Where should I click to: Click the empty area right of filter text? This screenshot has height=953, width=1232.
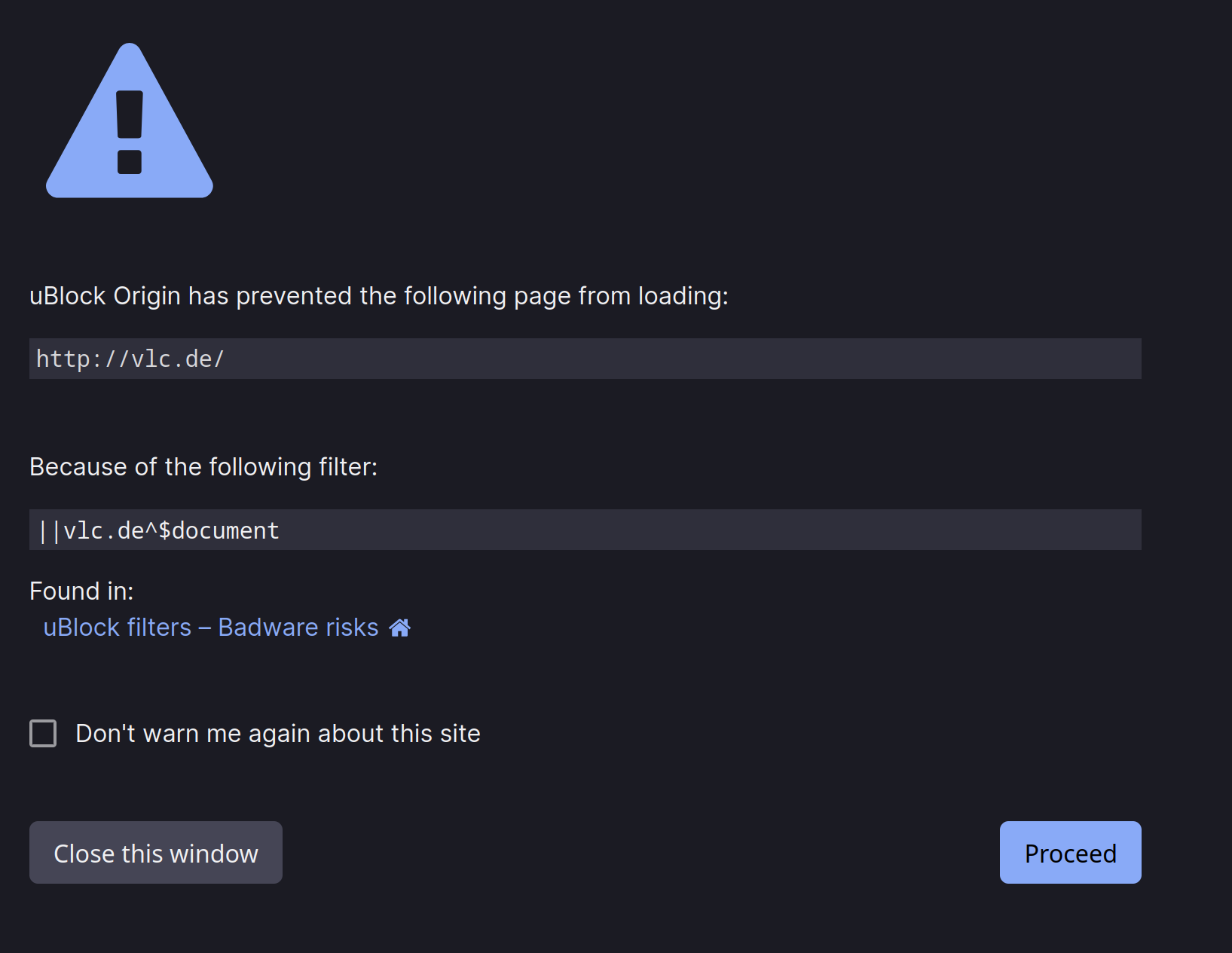tap(708, 530)
